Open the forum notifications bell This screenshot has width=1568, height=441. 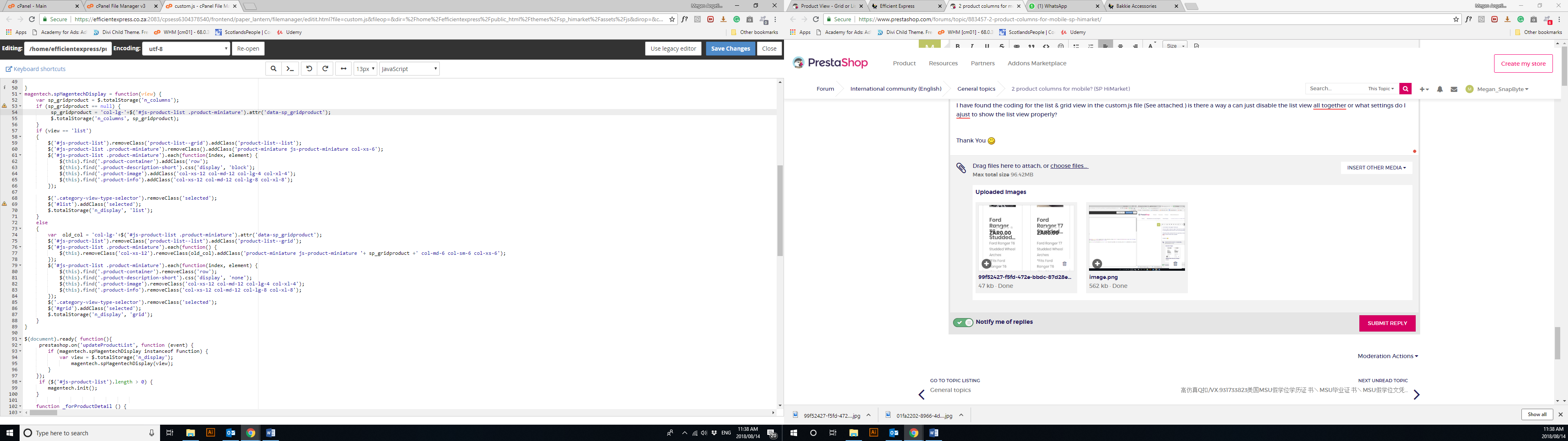click(x=1439, y=89)
